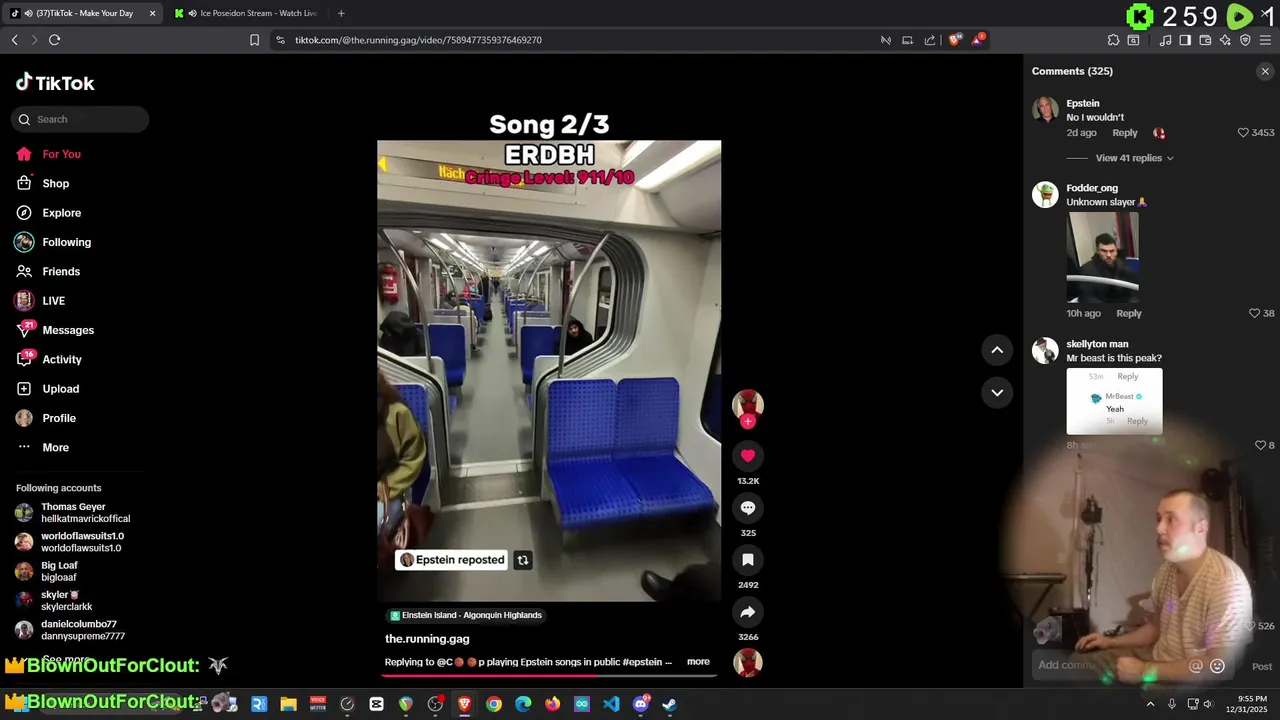The width and height of the screenshot is (1280, 720).
Task: Follow the creator with plus badge
Action: click(x=747, y=421)
